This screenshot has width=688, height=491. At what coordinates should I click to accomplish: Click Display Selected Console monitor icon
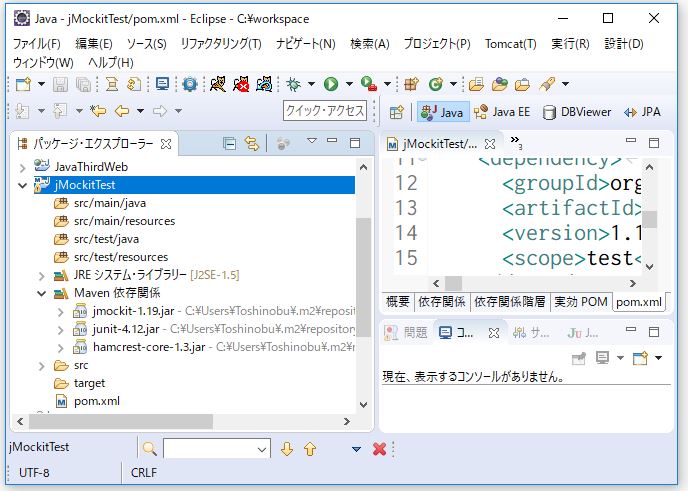602,358
